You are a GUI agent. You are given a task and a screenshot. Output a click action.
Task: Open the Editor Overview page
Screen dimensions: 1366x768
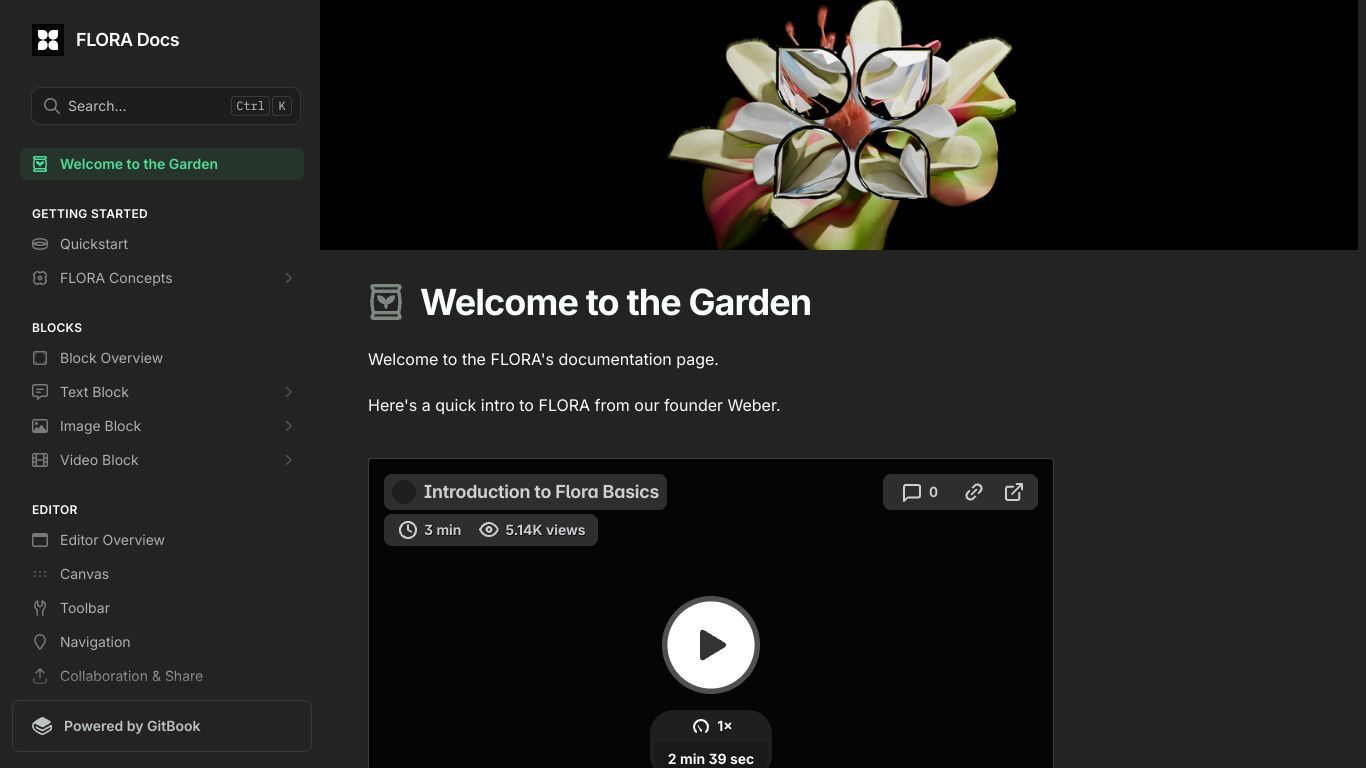coord(162,540)
